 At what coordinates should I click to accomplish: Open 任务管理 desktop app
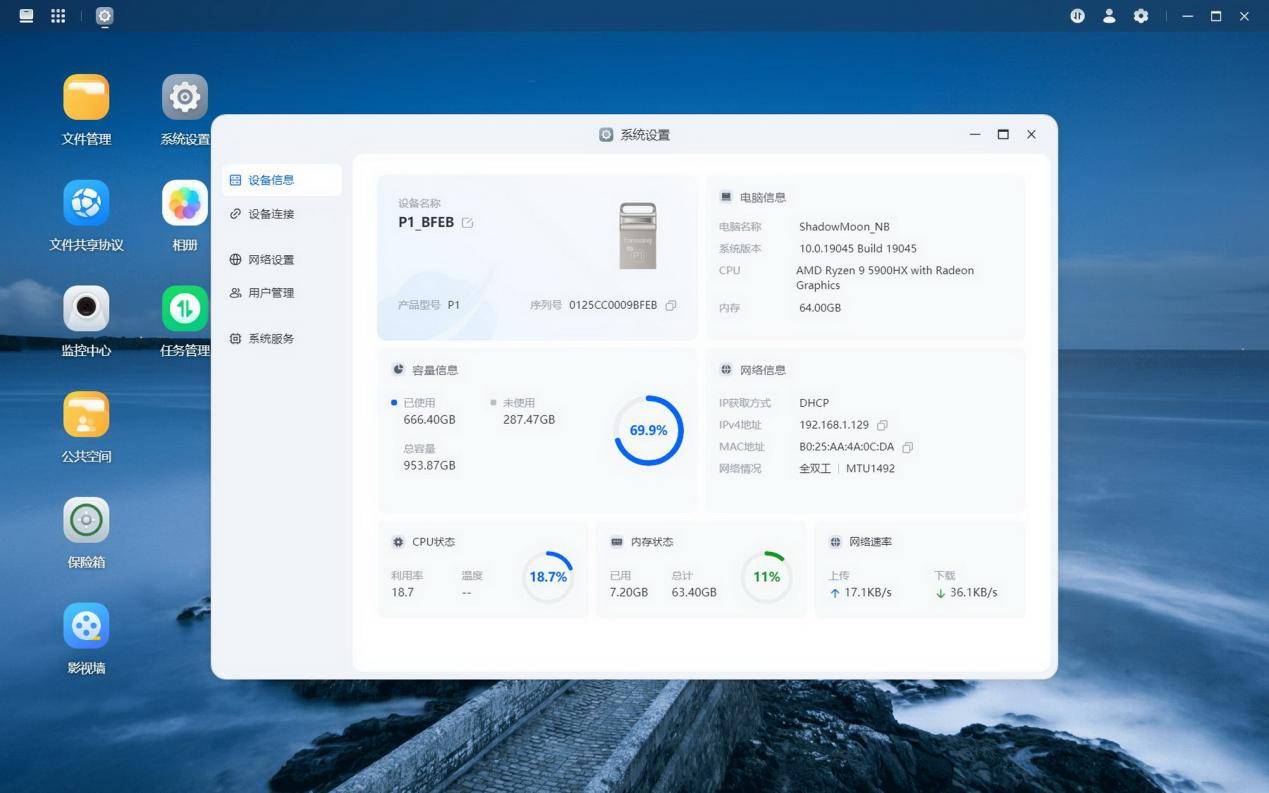click(185, 309)
